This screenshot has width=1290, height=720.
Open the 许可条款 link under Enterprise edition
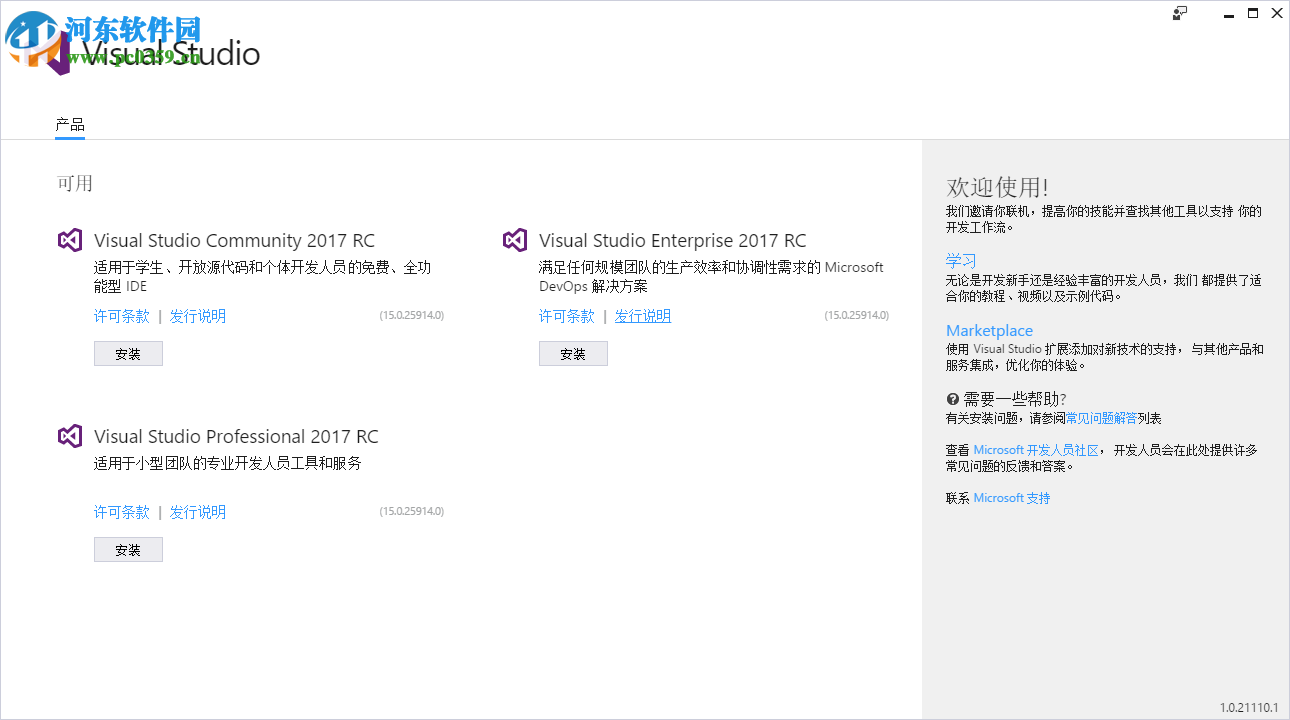[x=566, y=315]
